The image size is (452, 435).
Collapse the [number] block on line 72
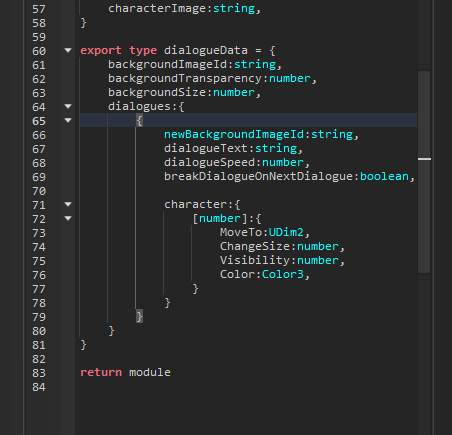click(68, 218)
